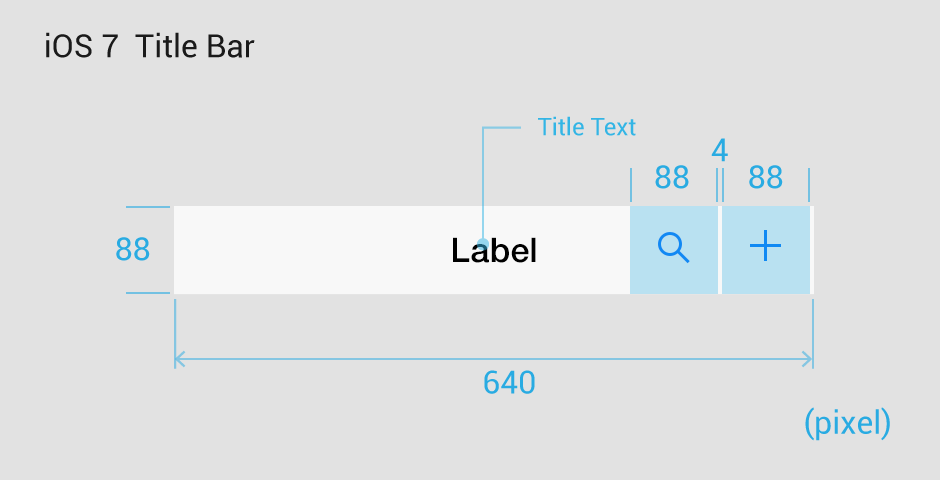Click the 88 above the plus button
940x480 pixels.
click(x=766, y=177)
